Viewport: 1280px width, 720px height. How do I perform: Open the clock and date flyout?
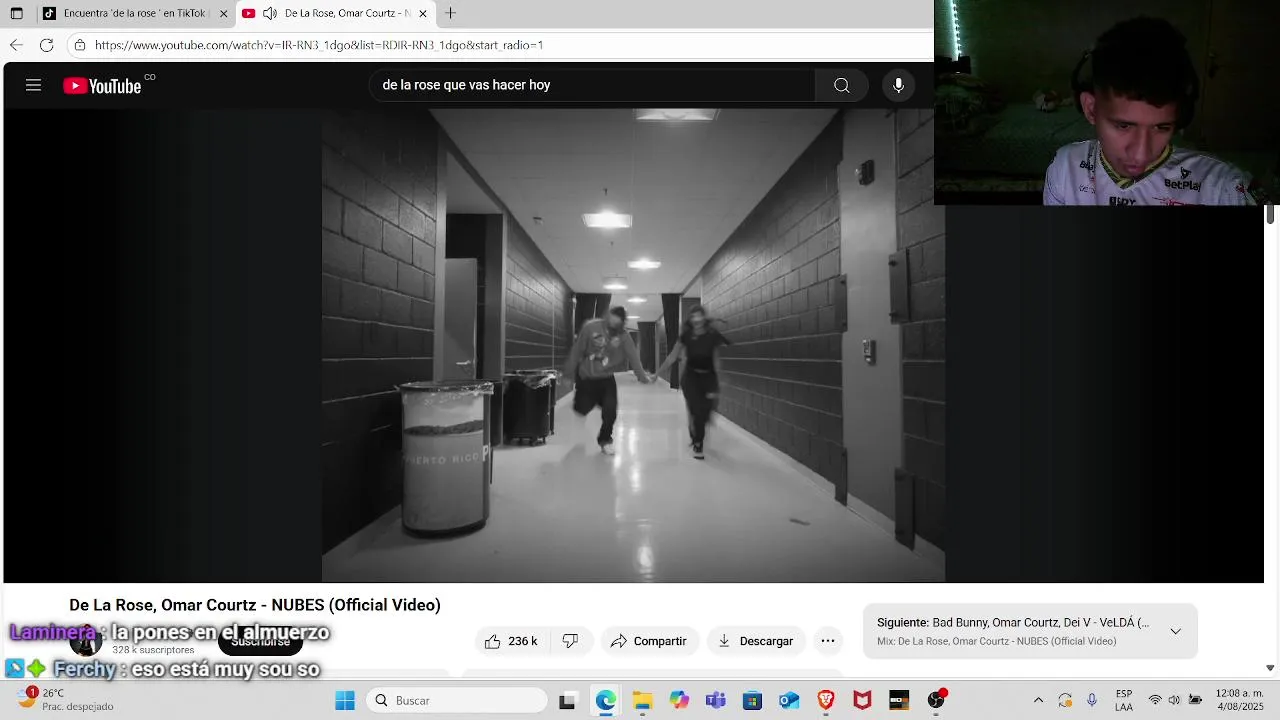click(1240, 701)
